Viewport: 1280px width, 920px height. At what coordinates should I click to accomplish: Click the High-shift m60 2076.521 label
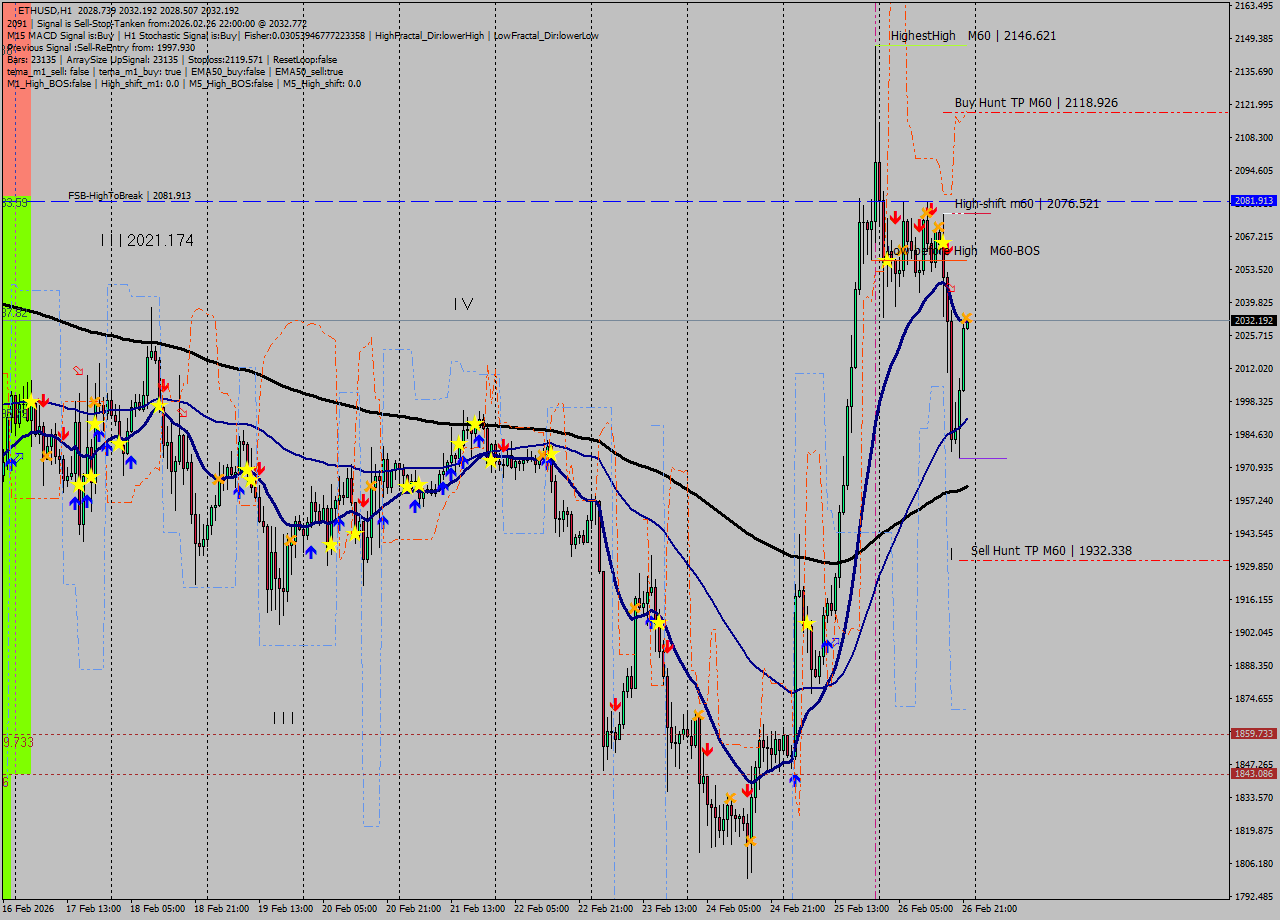click(1026, 204)
